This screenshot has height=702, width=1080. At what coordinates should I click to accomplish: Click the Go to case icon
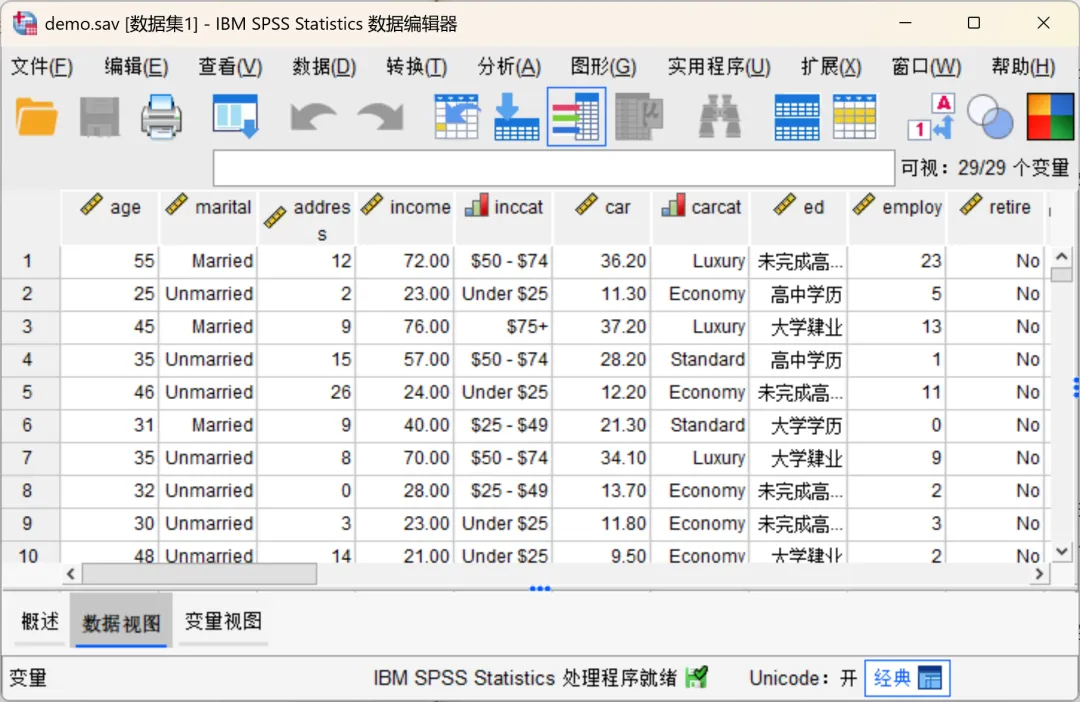coord(456,116)
